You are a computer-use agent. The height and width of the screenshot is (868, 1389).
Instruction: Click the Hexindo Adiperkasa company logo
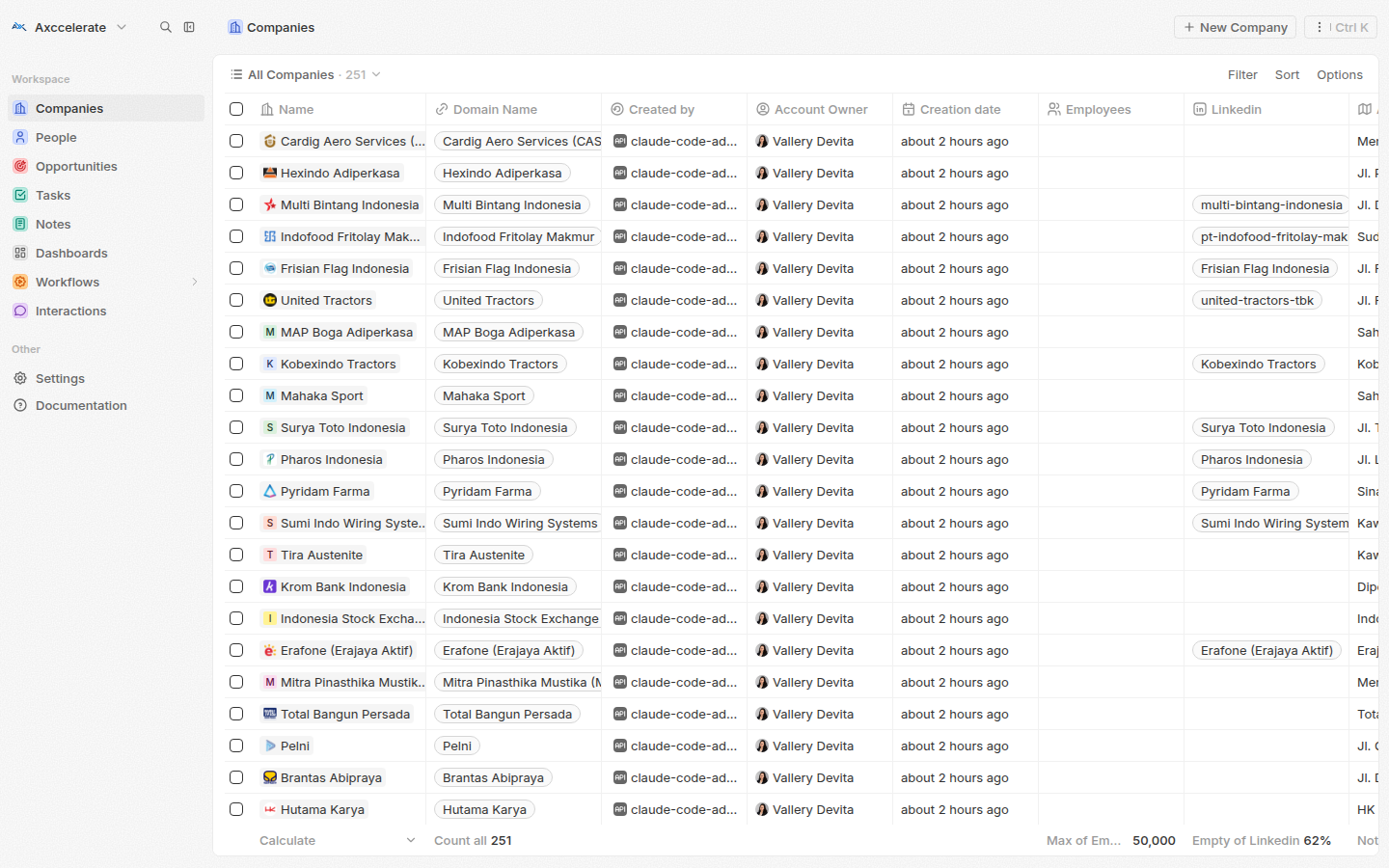270,173
